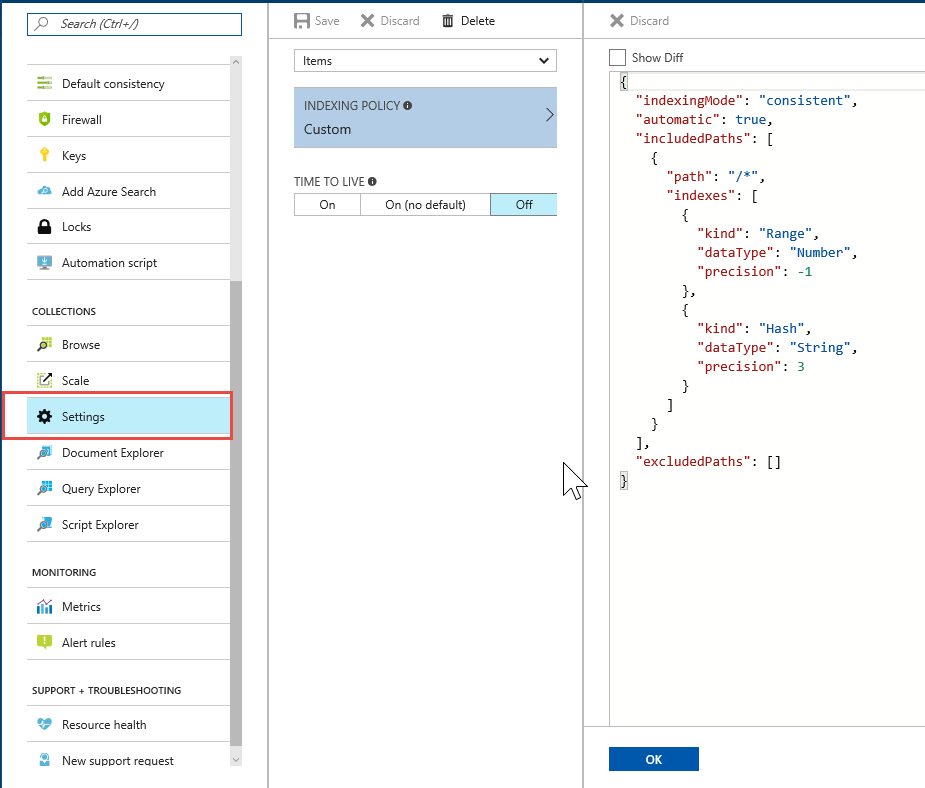
Task: Click the Metrics chart icon
Action: [x=44, y=607]
